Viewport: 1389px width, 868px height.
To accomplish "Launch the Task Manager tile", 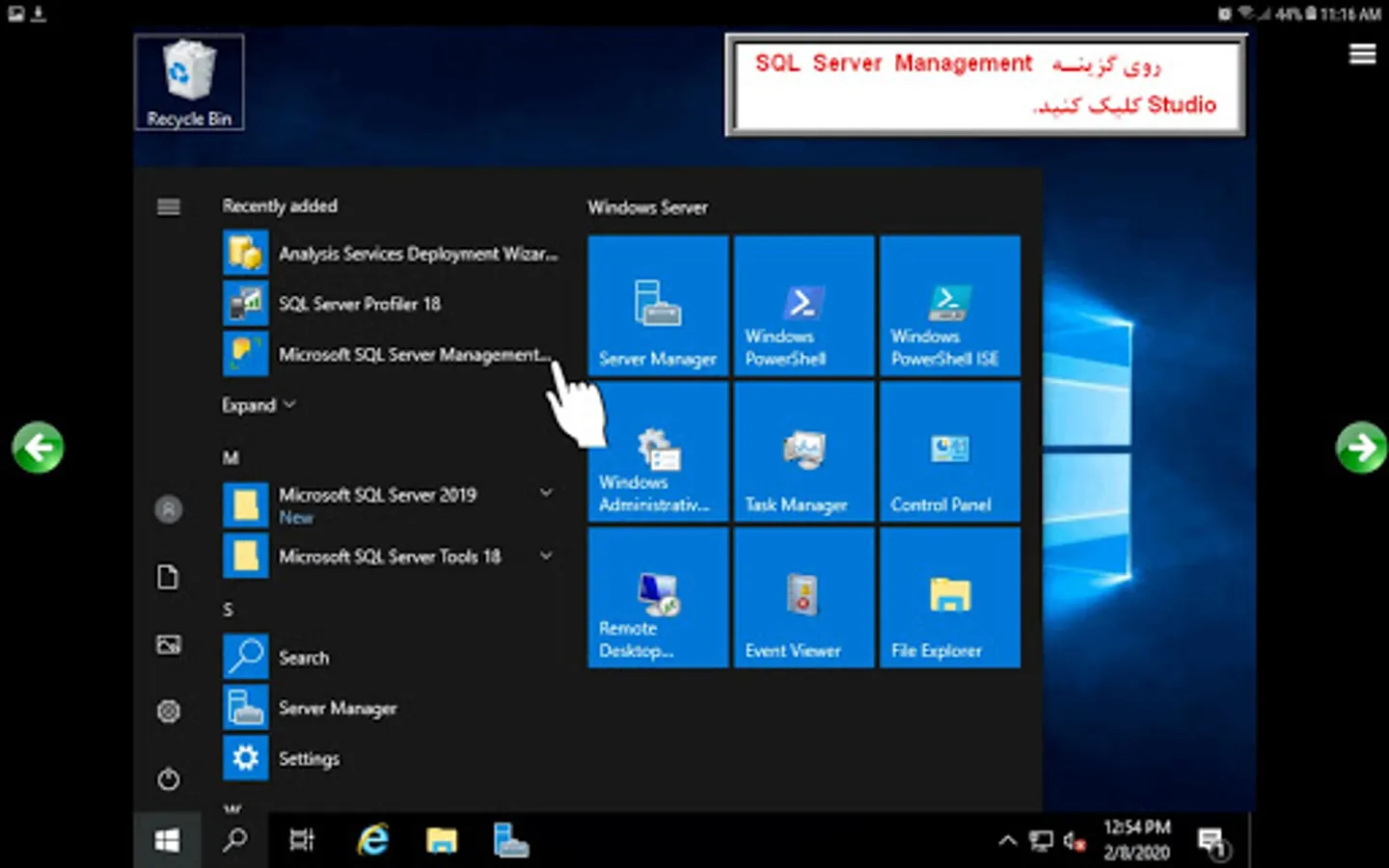I will tap(803, 451).
